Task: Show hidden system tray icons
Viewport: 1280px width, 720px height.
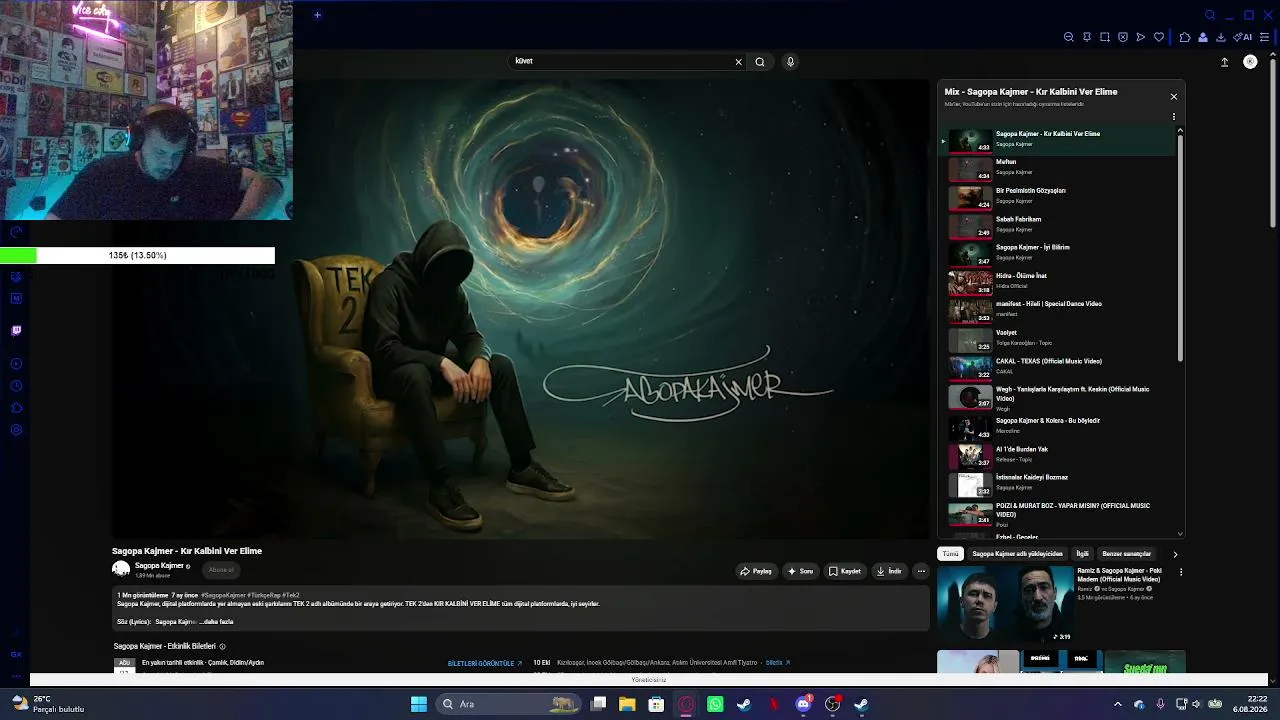Action: click(x=1118, y=704)
